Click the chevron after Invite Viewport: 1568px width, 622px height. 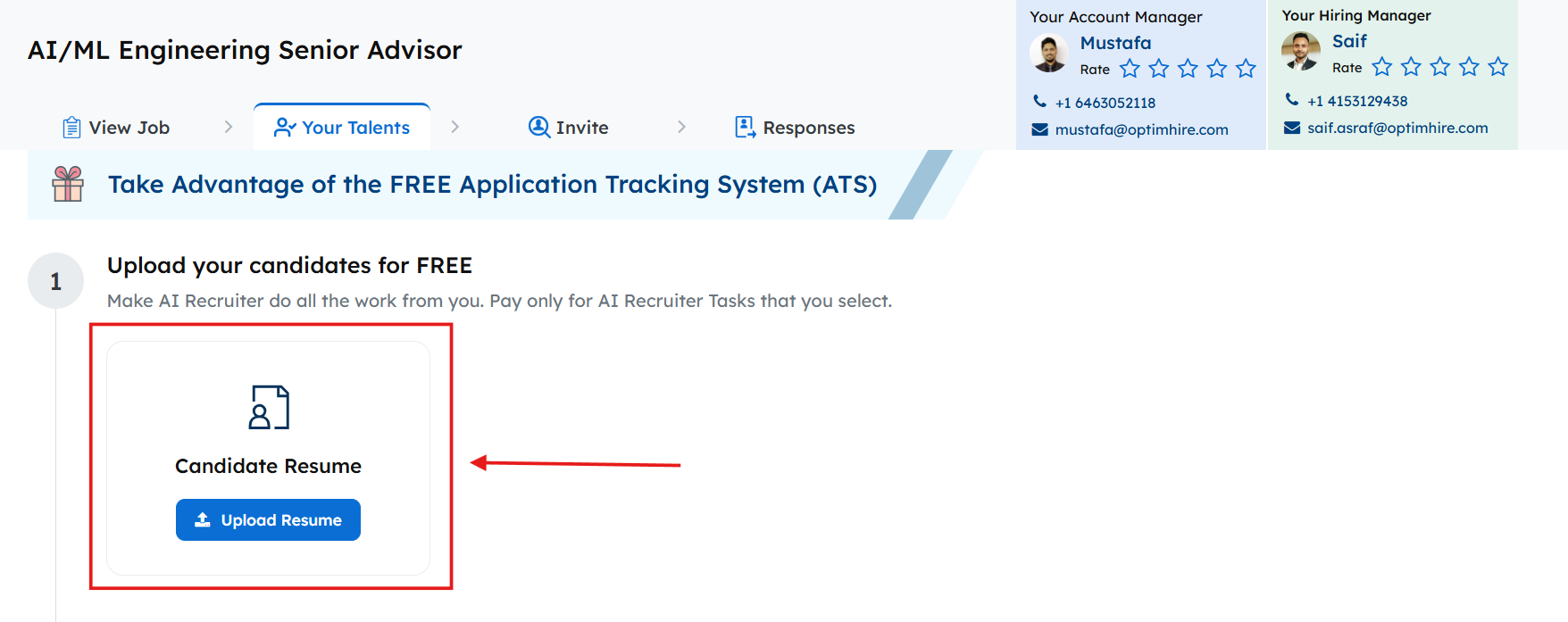click(x=681, y=128)
